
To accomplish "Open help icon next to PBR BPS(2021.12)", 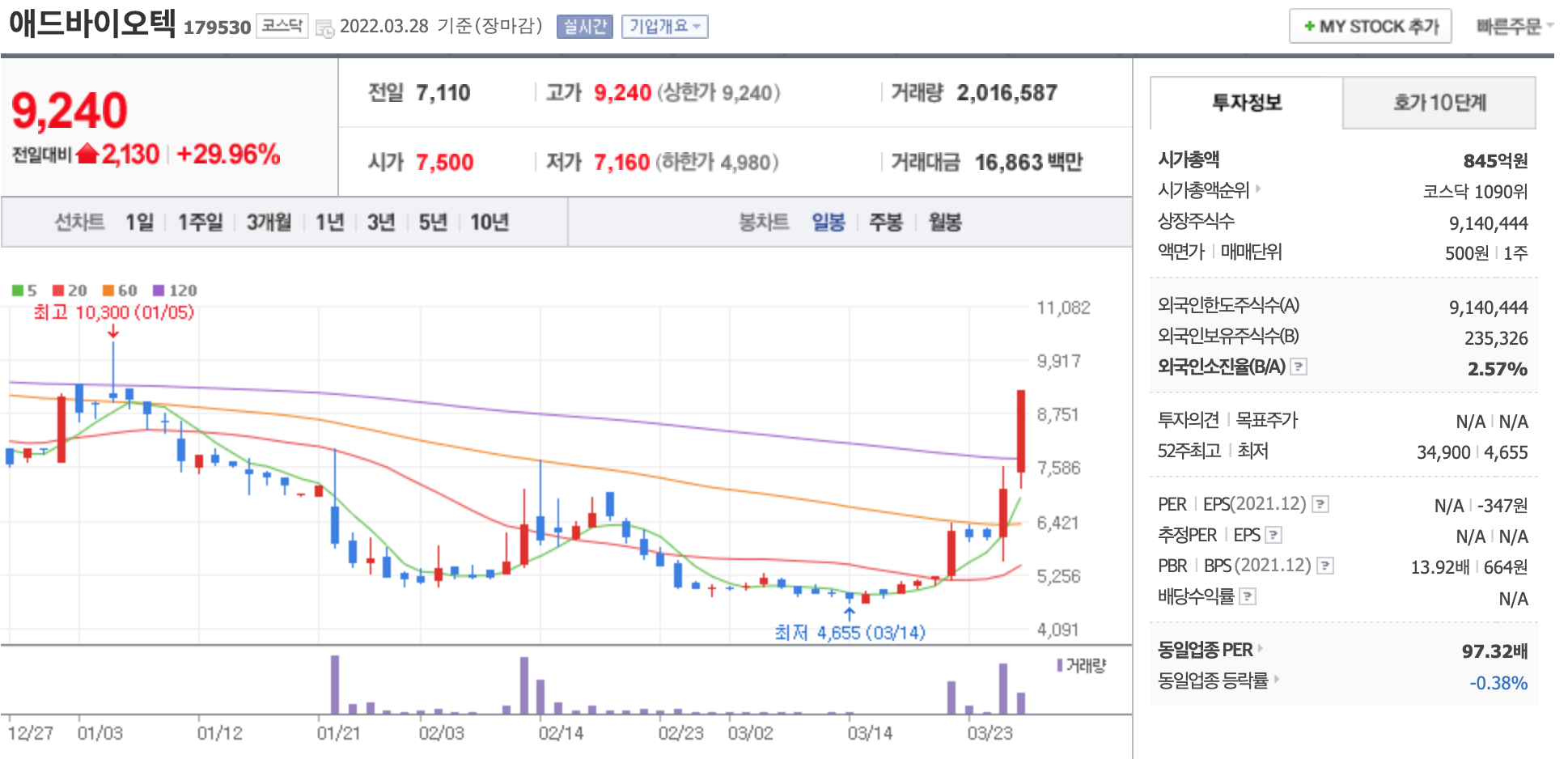I will click(1325, 566).
